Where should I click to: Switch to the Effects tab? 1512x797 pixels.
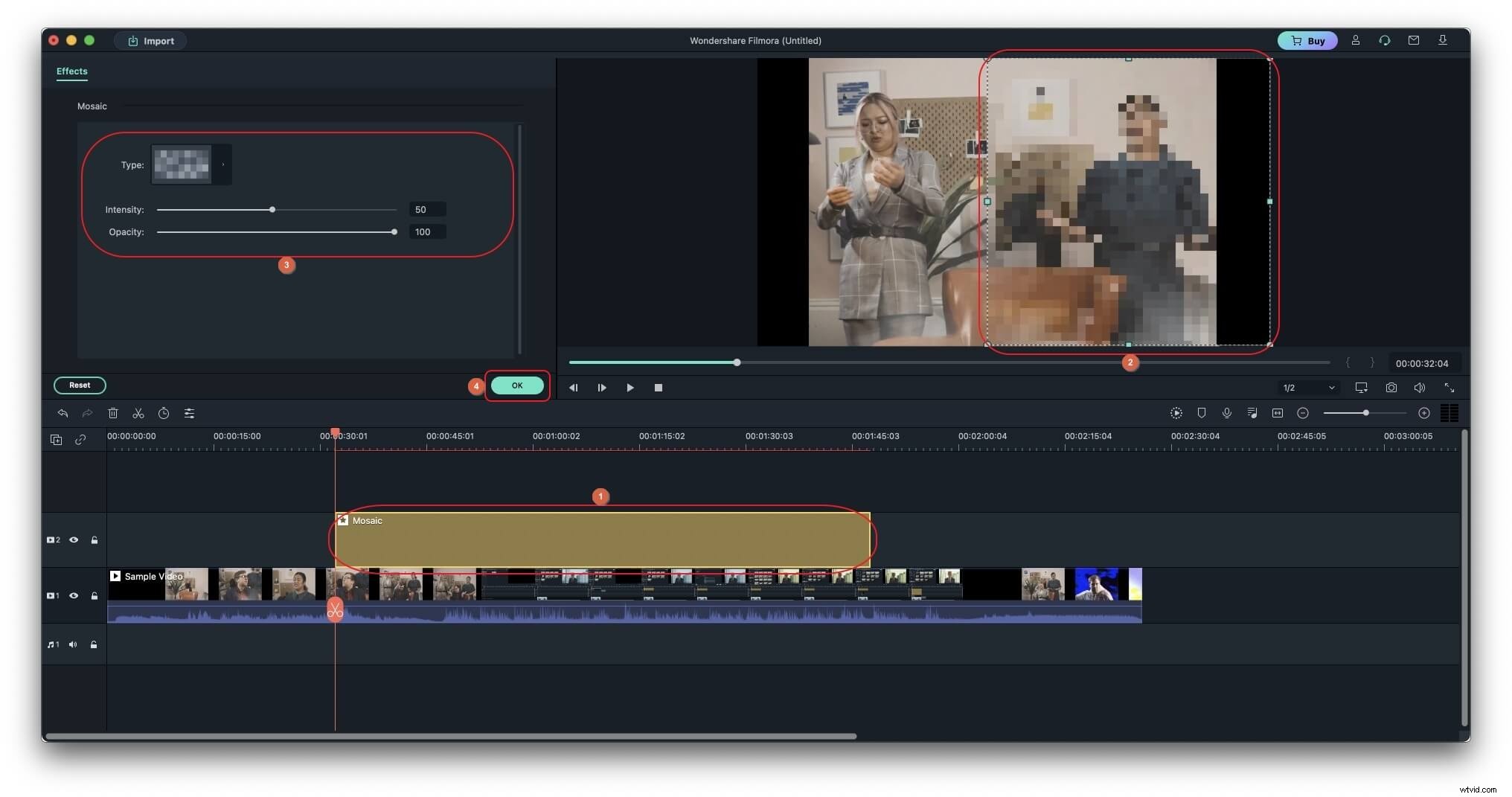[x=71, y=71]
